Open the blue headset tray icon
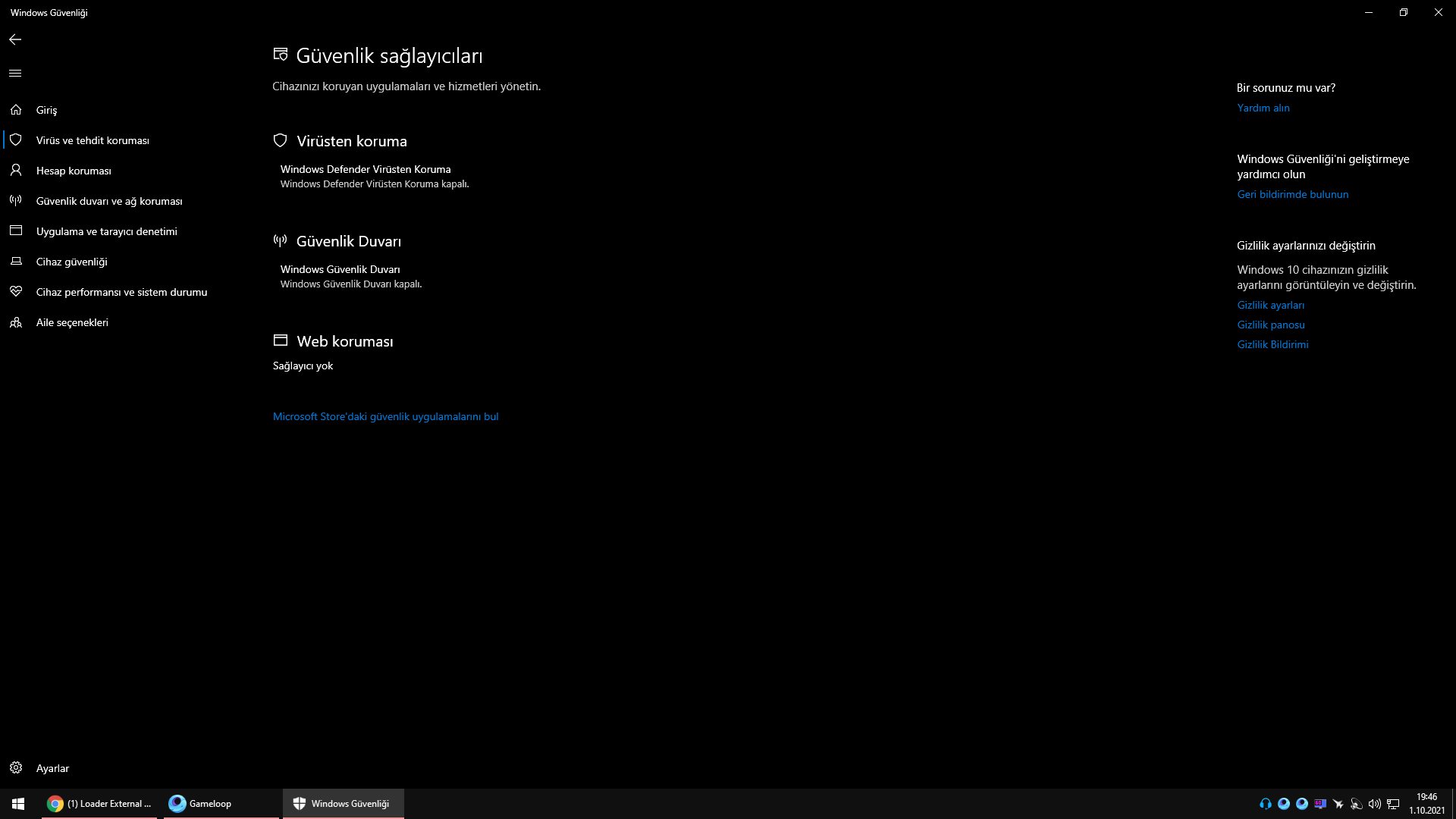The height and width of the screenshot is (819, 1456). pyautogui.click(x=1266, y=804)
